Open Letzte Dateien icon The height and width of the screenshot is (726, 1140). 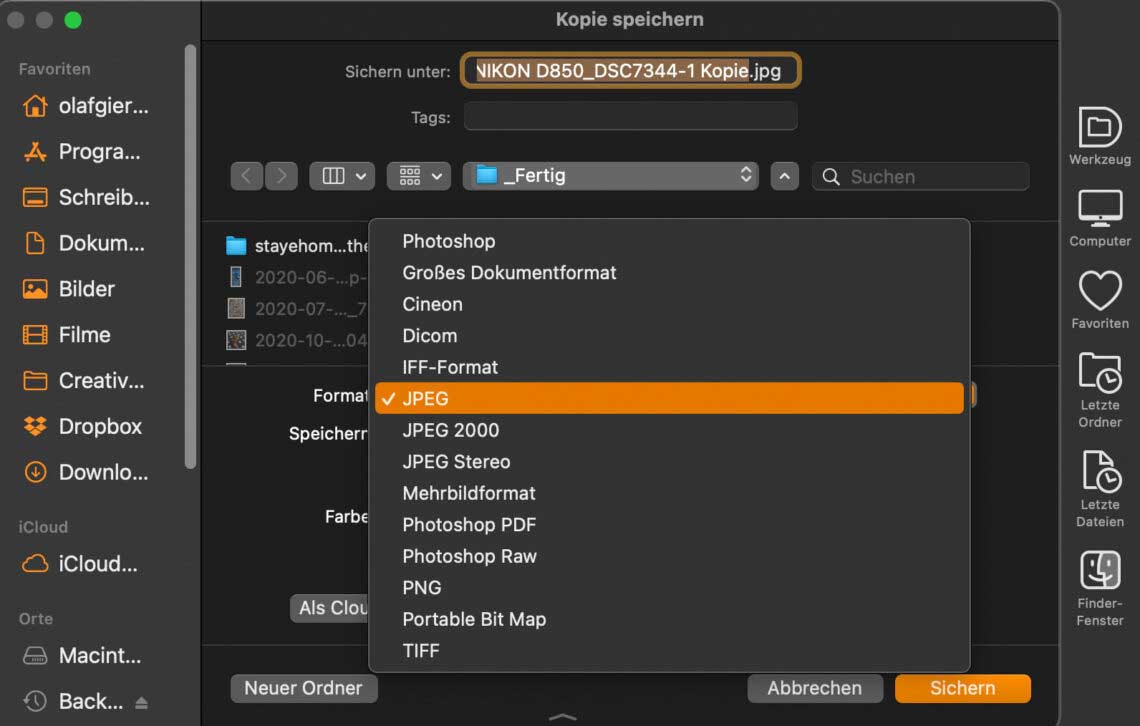pyautogui.click(x=1101, y=471)
